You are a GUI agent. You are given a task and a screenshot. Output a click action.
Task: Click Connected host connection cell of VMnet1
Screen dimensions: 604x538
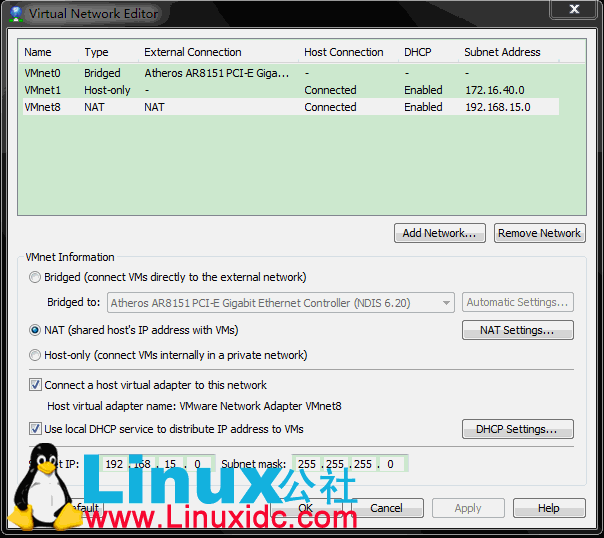tap(330, 90)
